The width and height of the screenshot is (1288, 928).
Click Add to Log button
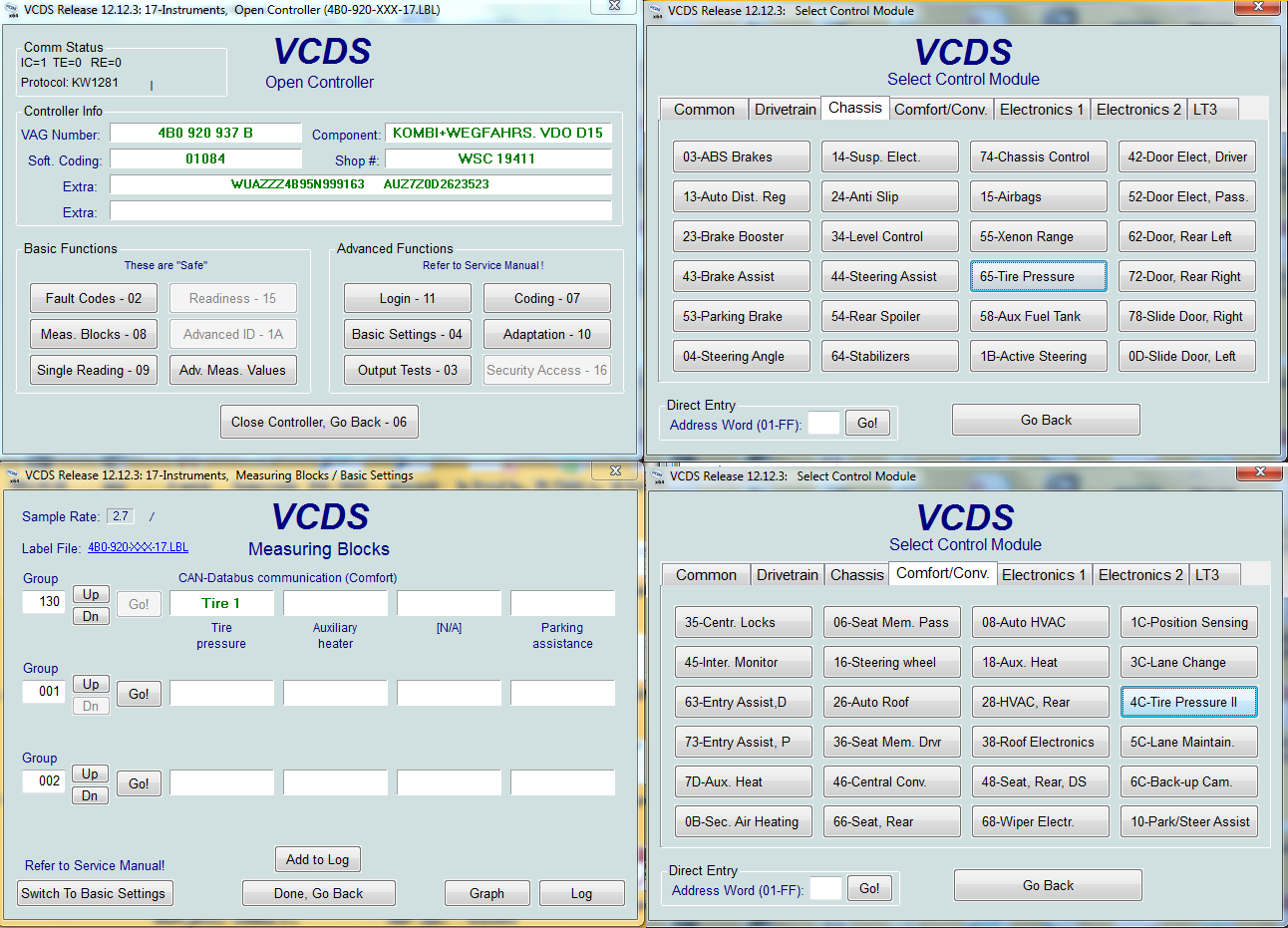317,859
